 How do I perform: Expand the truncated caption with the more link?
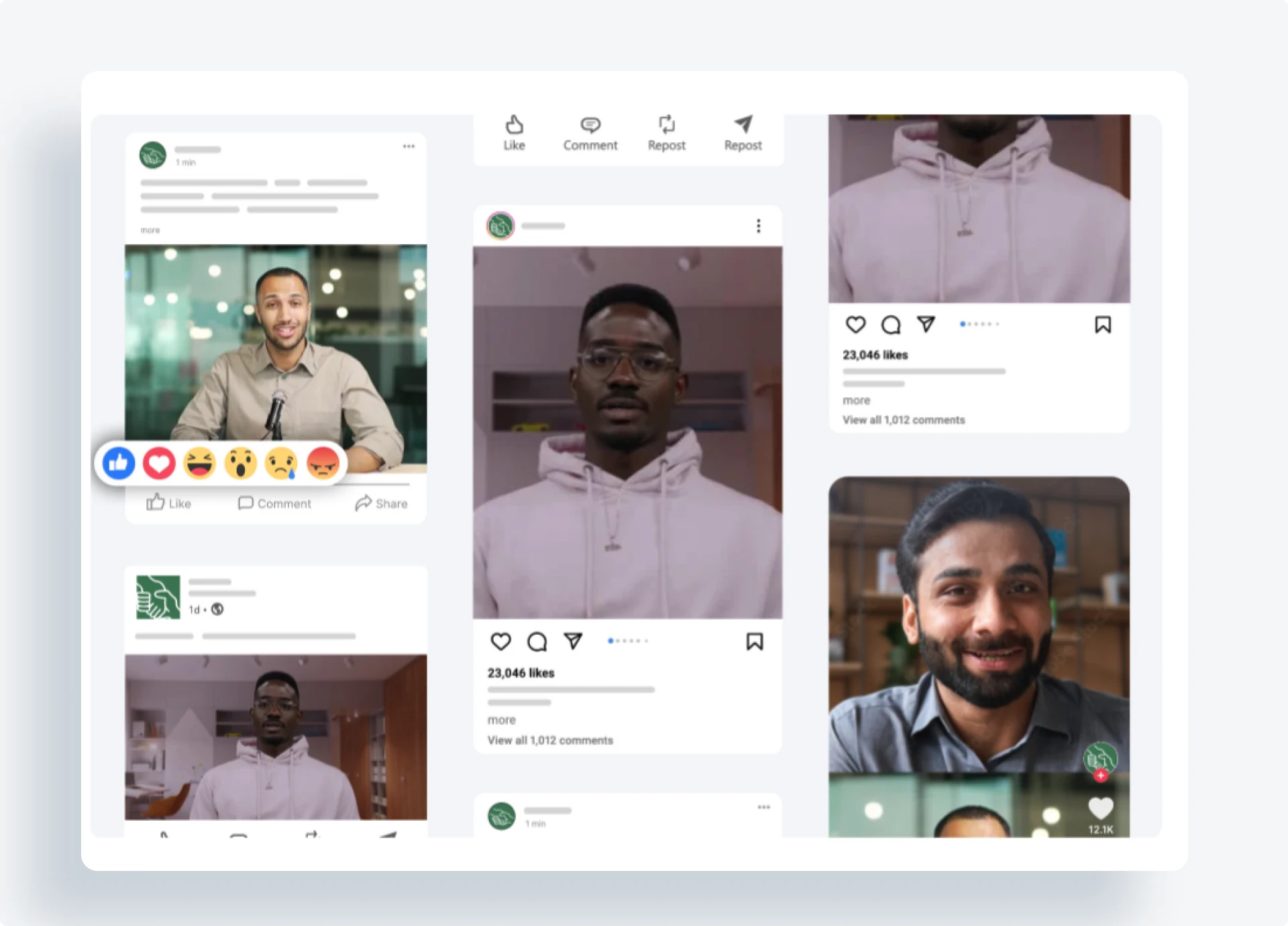point(501,719)
